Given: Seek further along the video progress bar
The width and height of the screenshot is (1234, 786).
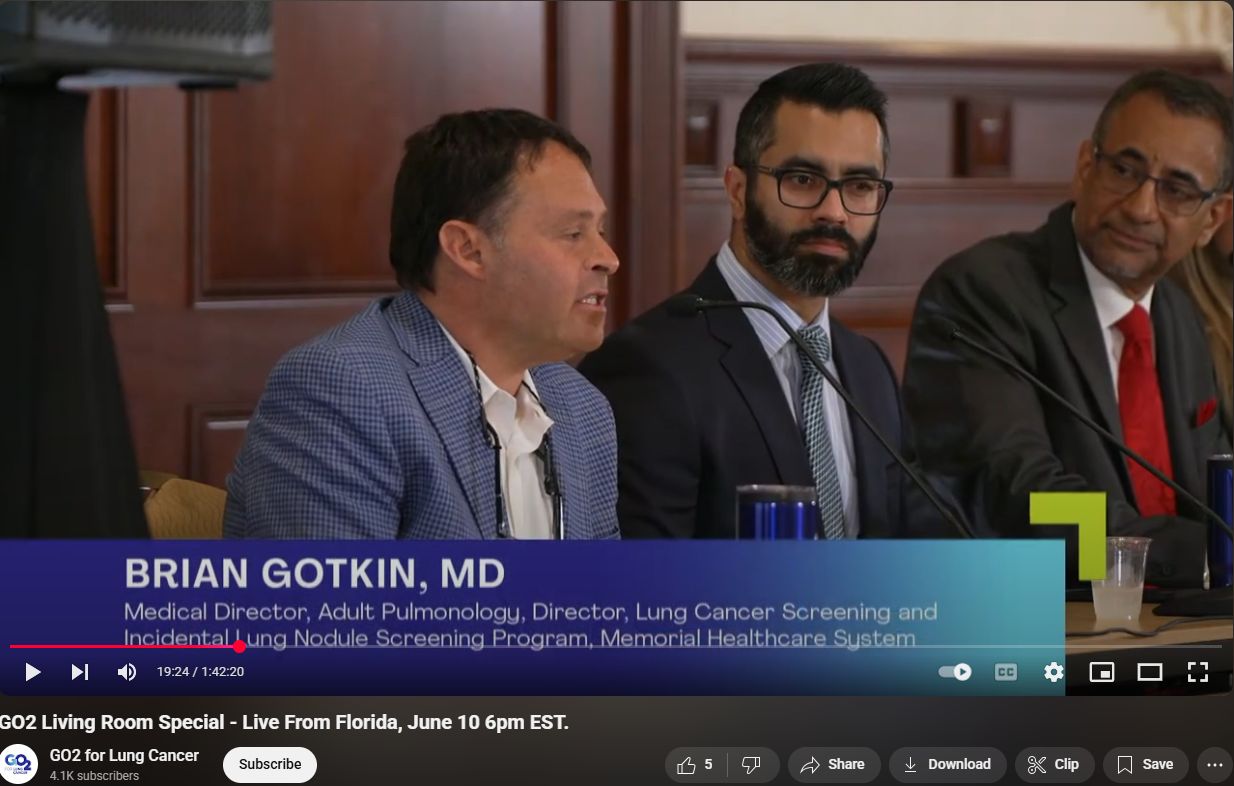Looking at the screenshot, I should (730, 646).
